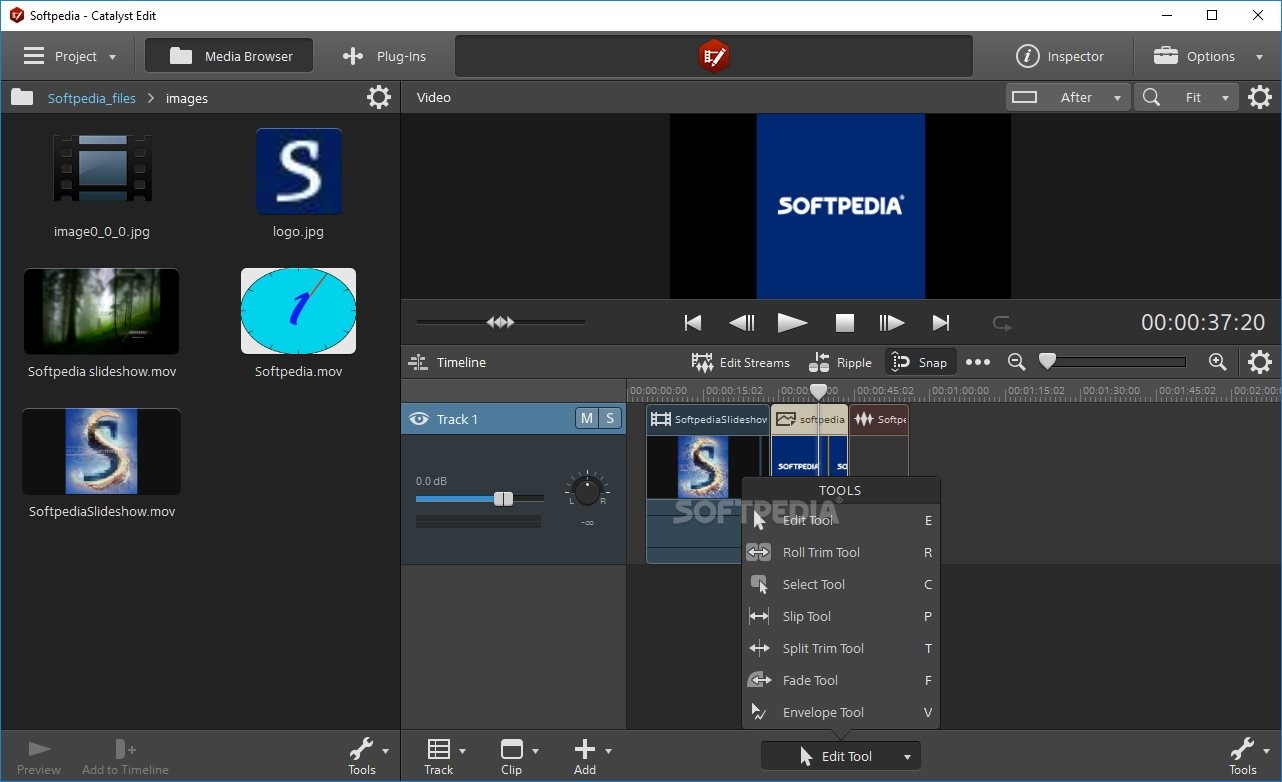The width and height of the screenshot is (1282, 782).
Task: Click the shuttle speed slider handle
Action: [500, 322]
